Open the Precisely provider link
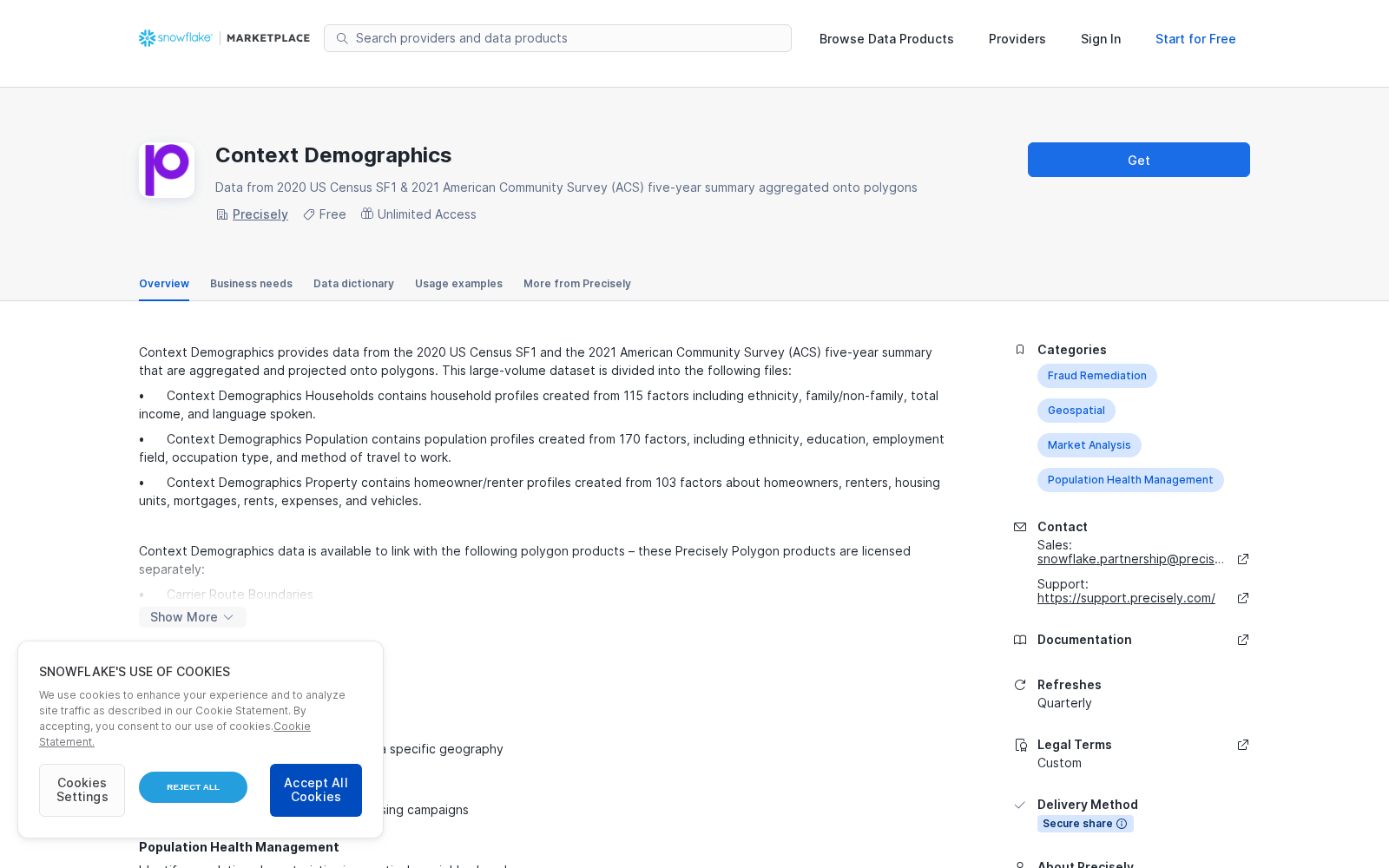This screenshot has width=1389, height=868. pyautogui.click(x=260, y=214)
